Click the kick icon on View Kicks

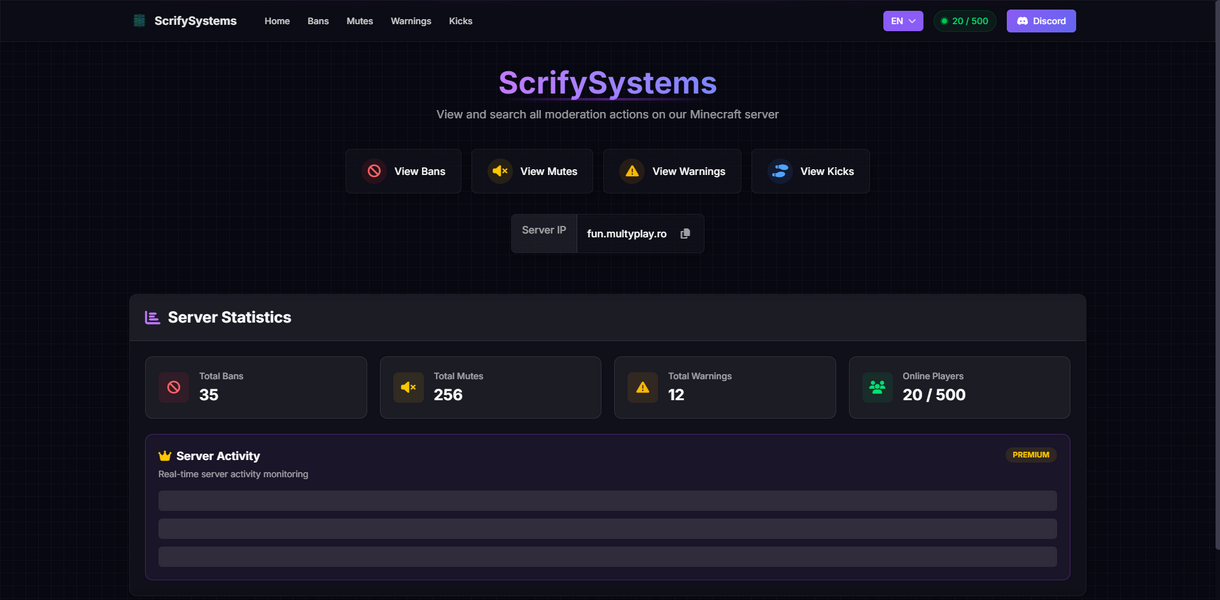pyautogui.click(x=780, y=171)
